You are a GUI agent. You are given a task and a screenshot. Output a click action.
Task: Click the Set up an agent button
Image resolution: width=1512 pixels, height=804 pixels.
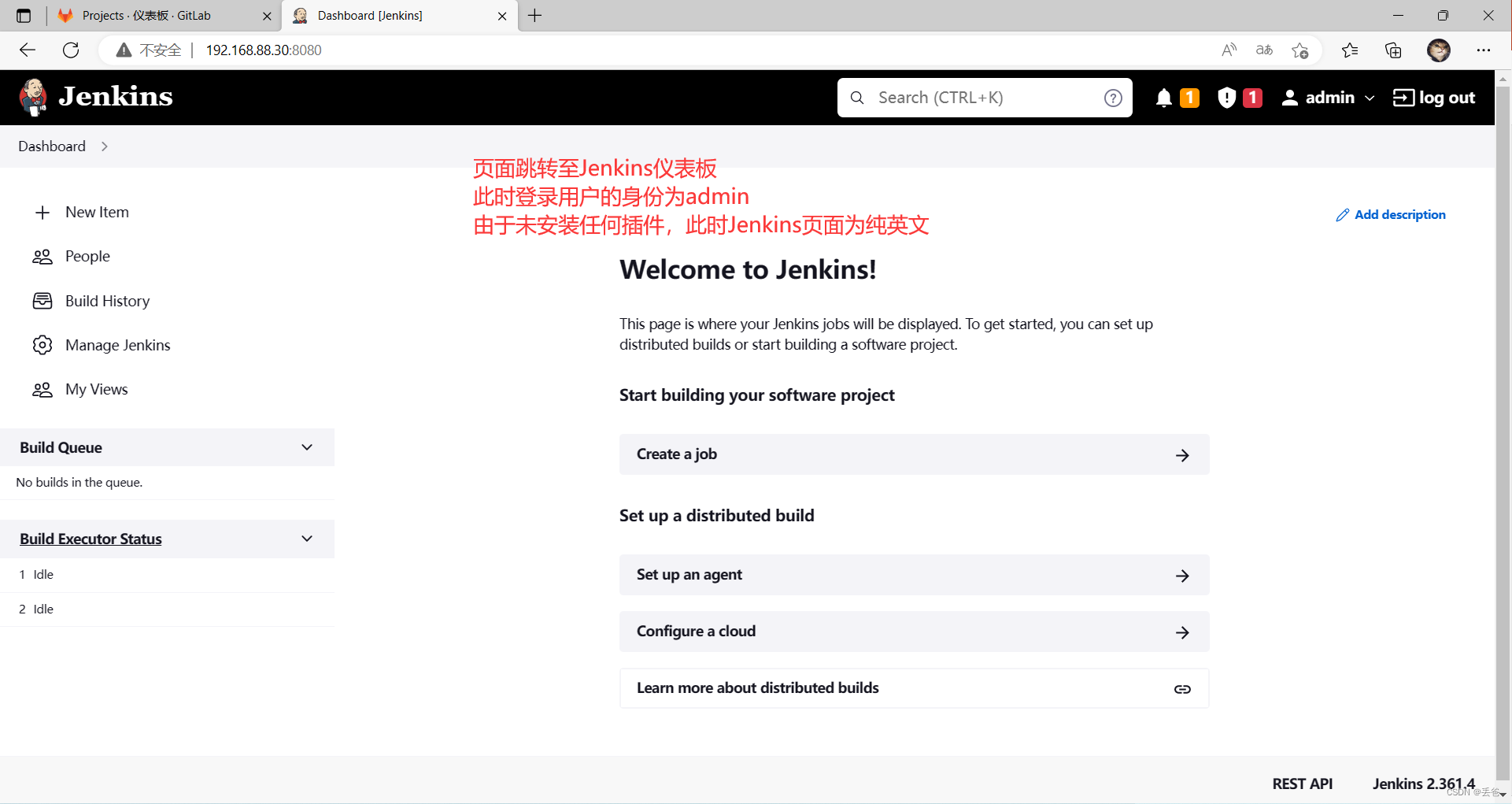[914, 575]
